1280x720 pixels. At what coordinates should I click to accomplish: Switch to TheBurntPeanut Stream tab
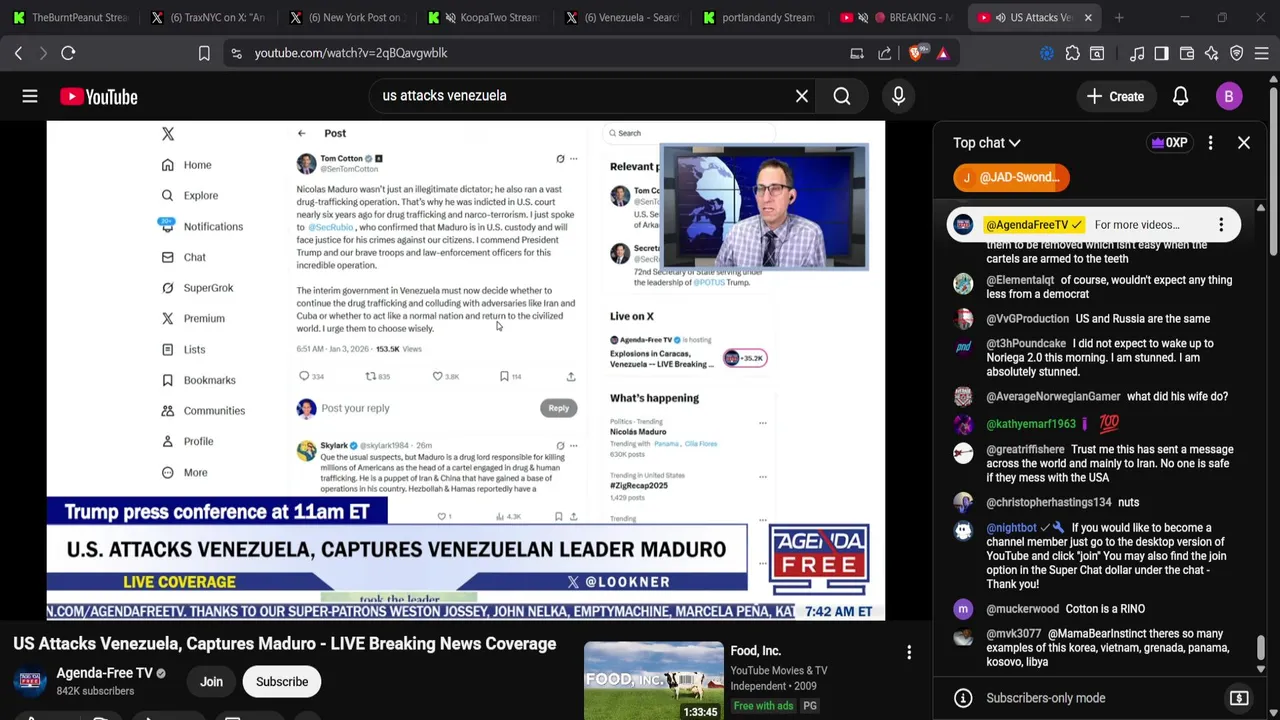(70, 17)
